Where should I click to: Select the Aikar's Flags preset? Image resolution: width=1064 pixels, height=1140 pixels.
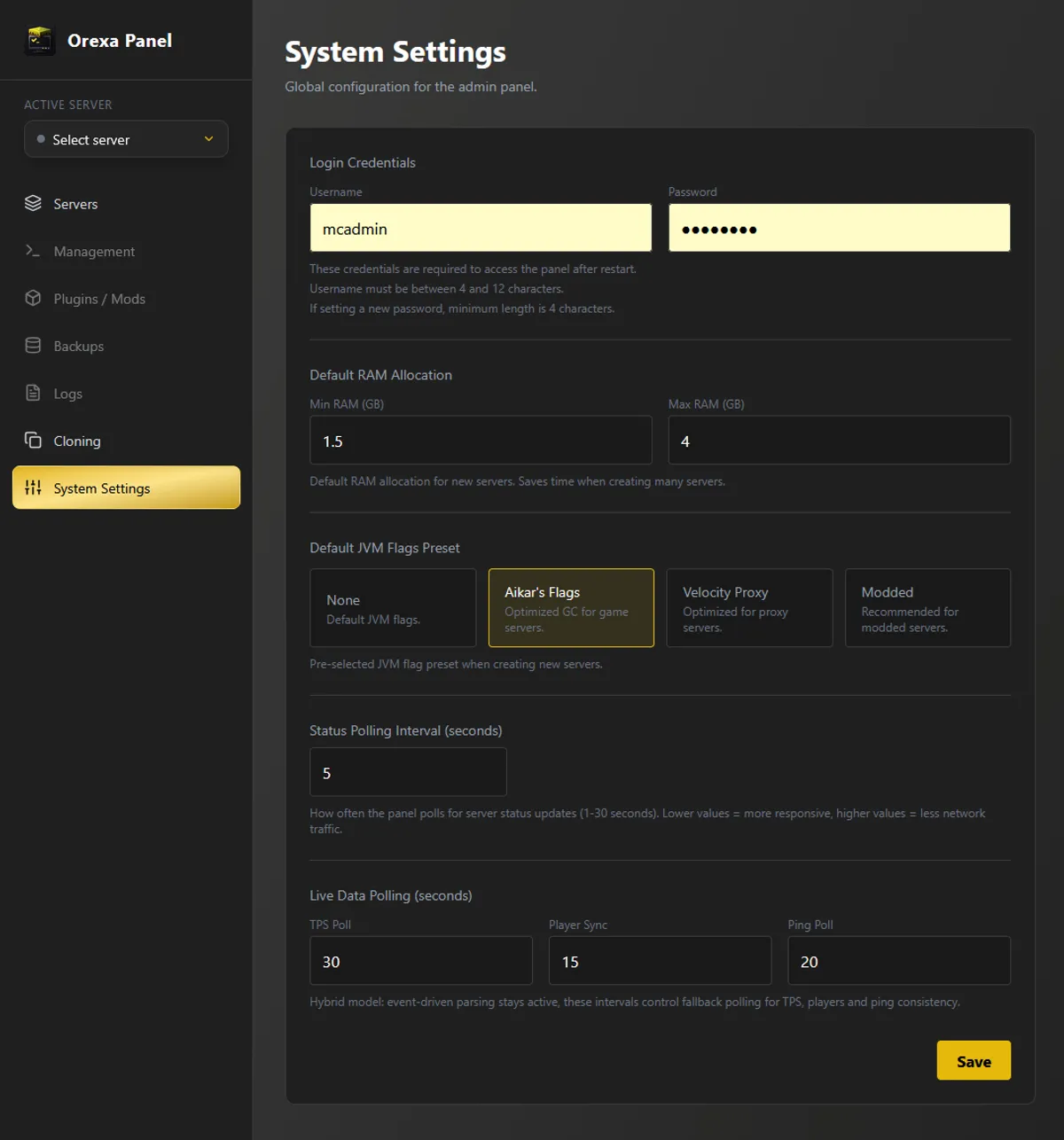571,608
